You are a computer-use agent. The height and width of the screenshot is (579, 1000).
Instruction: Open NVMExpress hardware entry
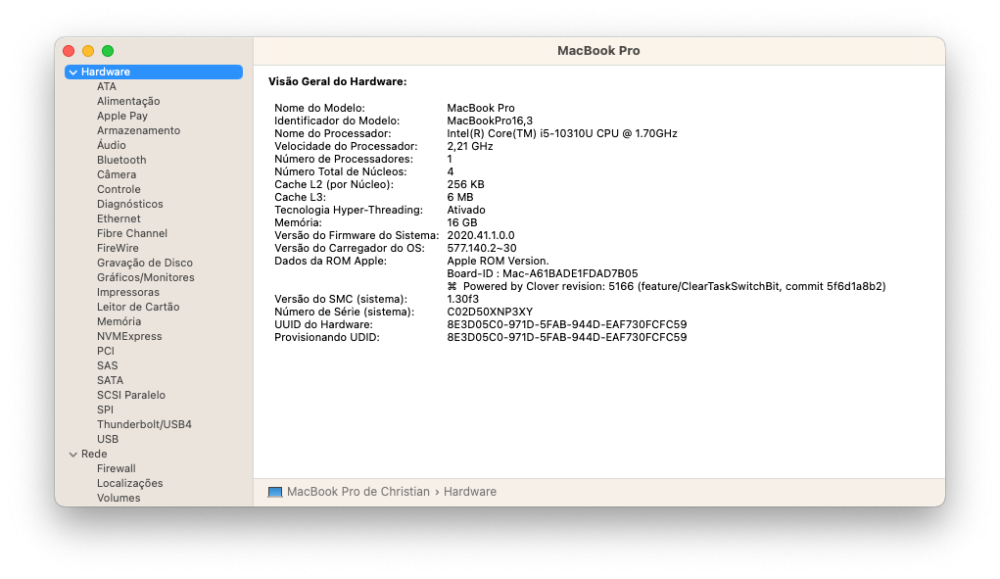pos(129,336)
